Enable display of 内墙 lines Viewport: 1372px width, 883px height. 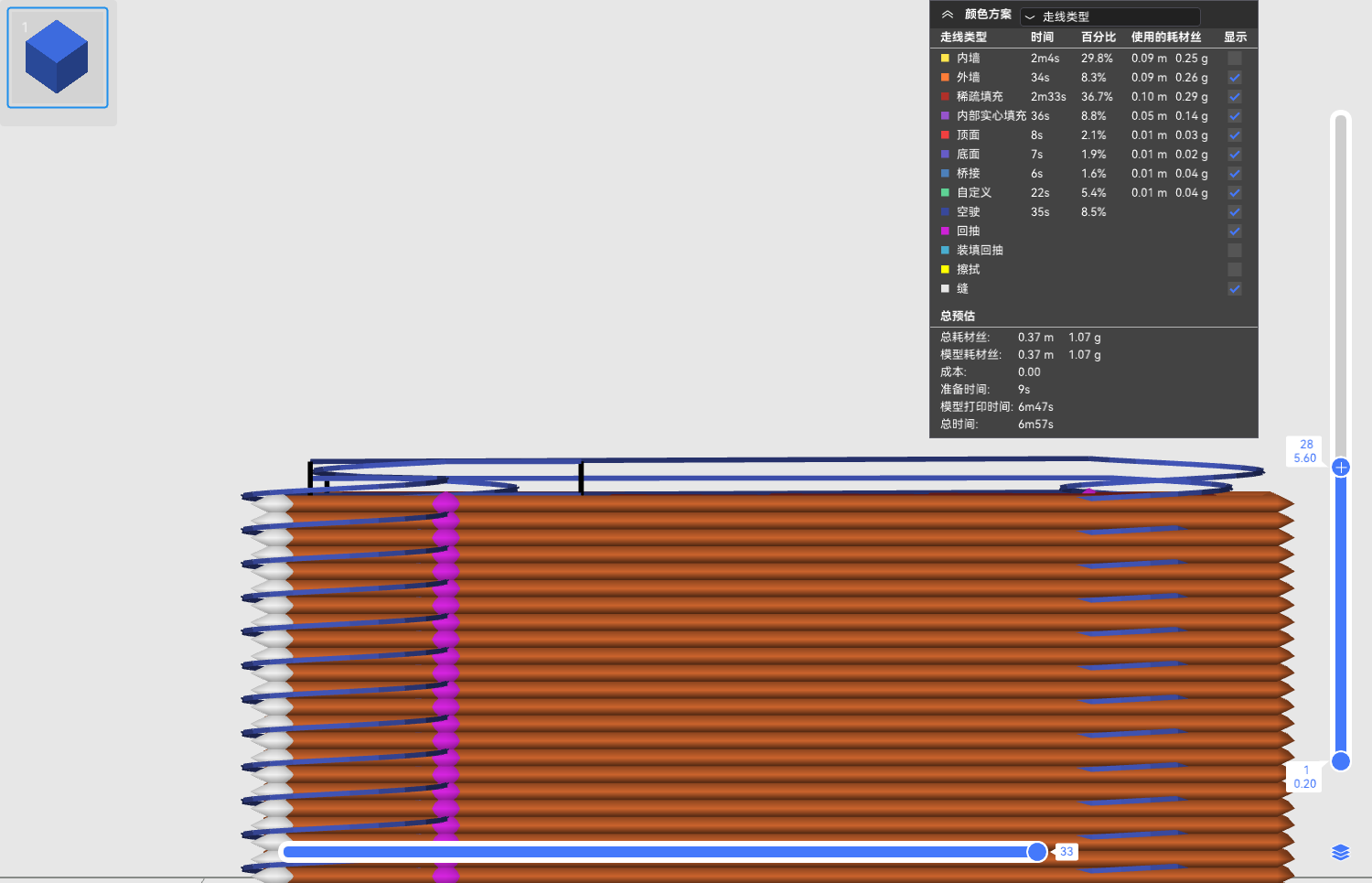coord(1235,58)
